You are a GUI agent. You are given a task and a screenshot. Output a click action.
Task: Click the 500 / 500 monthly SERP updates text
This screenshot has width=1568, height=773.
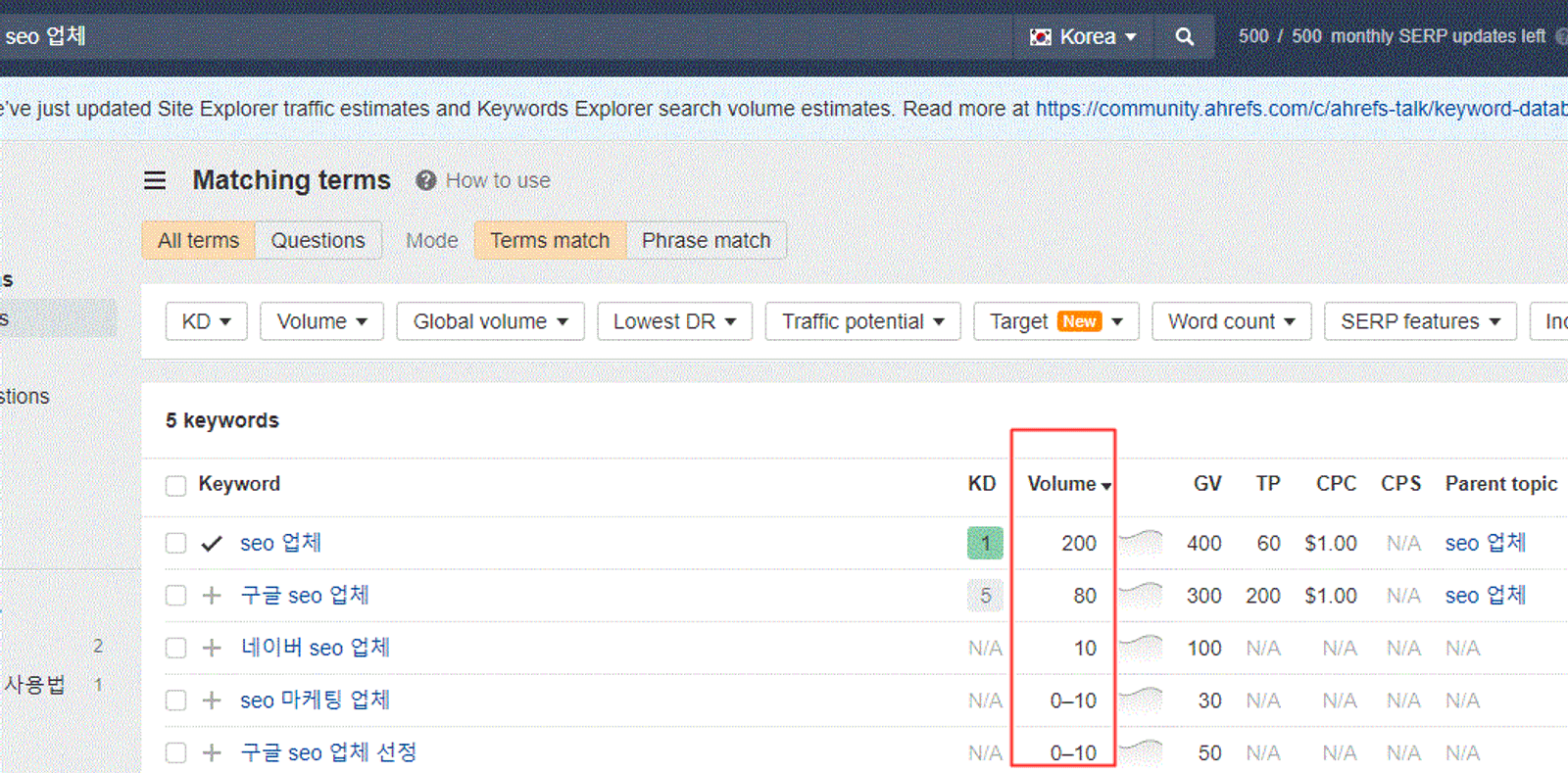[1392, 36]
